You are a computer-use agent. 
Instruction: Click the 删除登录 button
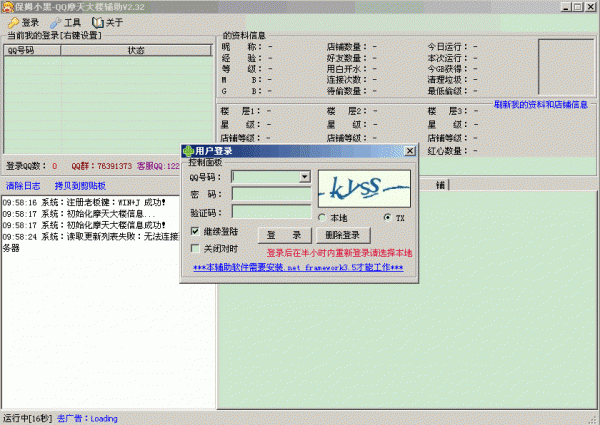pyautogui.click(x=343, y=235)
